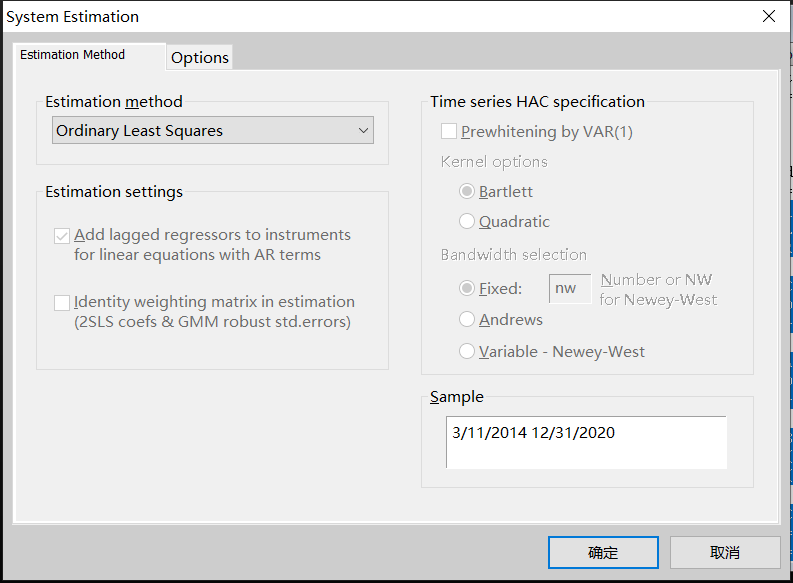Click the nw bandwidth input box
The image size is (793, 583).
[x=569, y=289]
